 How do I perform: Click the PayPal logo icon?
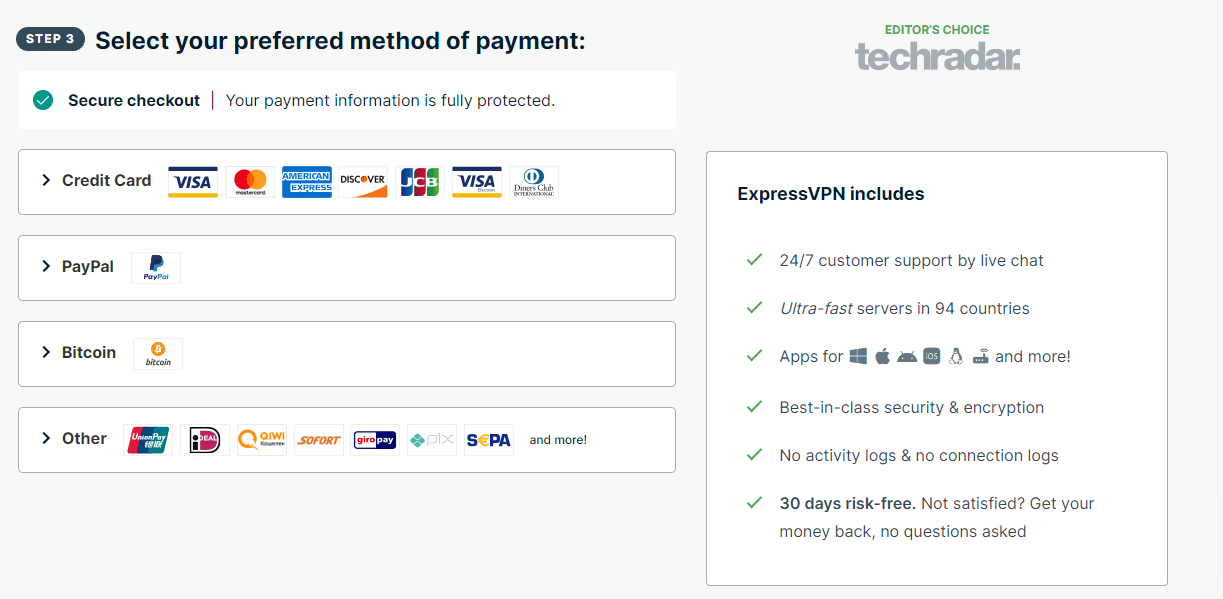click(x=156, y=268)
